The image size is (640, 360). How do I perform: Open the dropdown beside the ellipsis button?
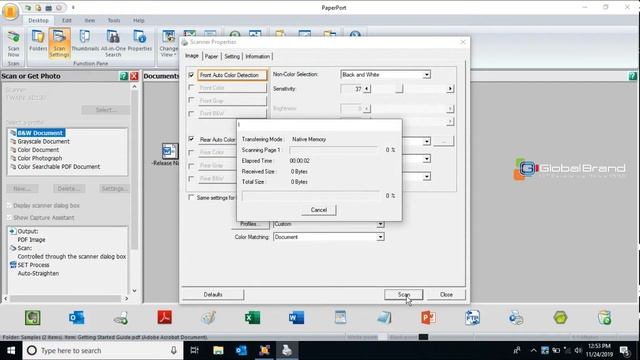click(x=427, y=141)
